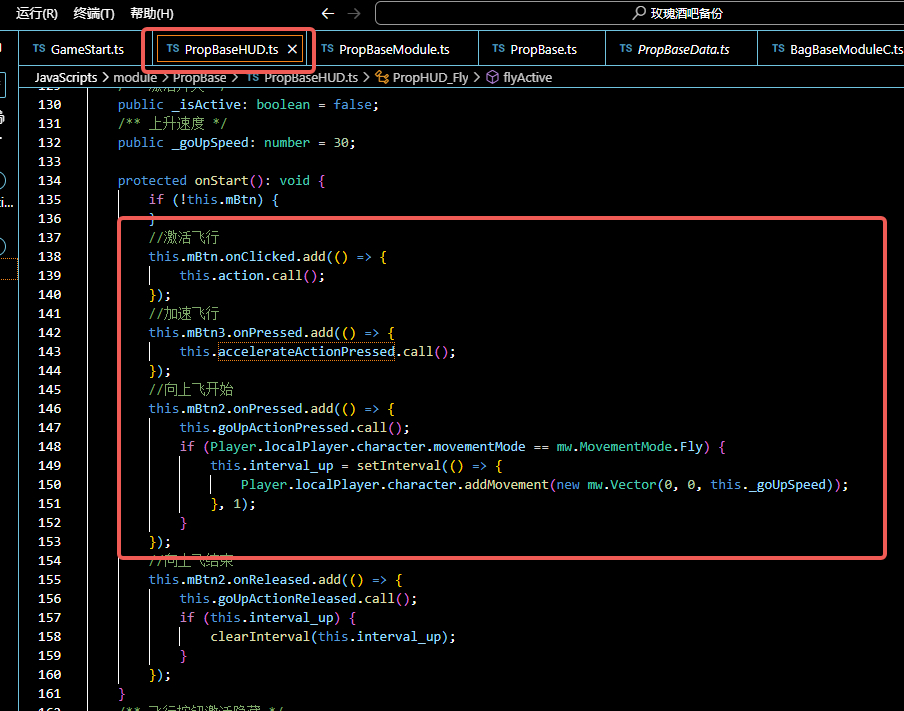904x711 pixels.
Task: Click the PropHUD_Fly class breadcrumb
Action: tap(430, 77)
